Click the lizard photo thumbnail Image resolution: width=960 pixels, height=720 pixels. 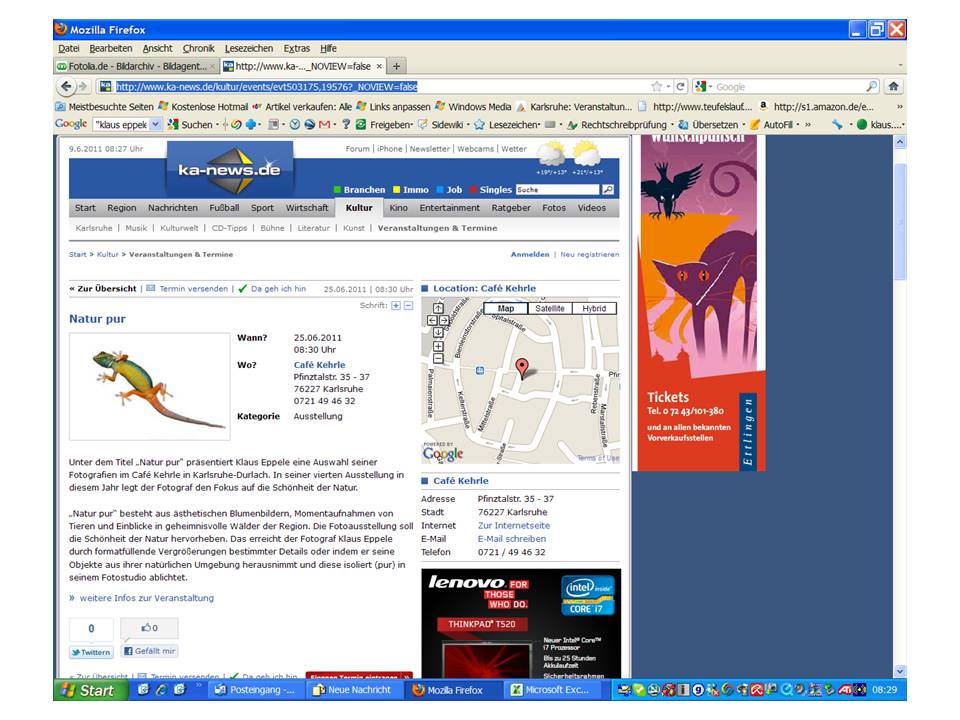tap(149, 387)
